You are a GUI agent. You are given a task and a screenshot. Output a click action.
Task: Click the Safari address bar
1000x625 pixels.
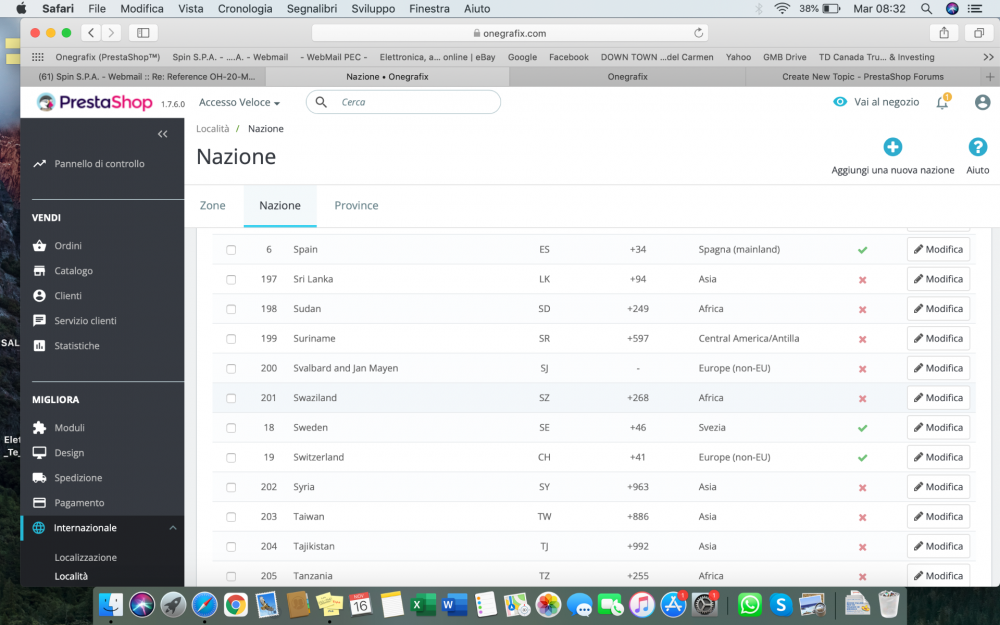(510, 33)
